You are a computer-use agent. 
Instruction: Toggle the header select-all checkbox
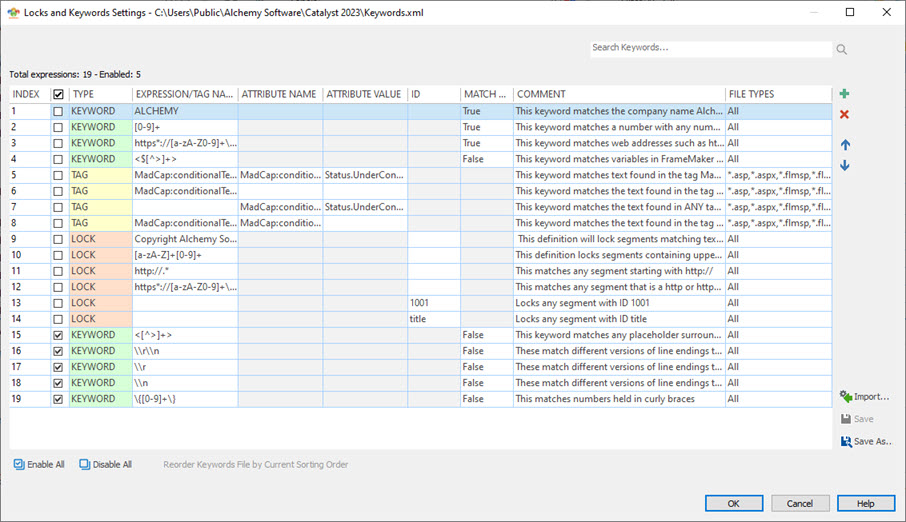coord(58,94)
